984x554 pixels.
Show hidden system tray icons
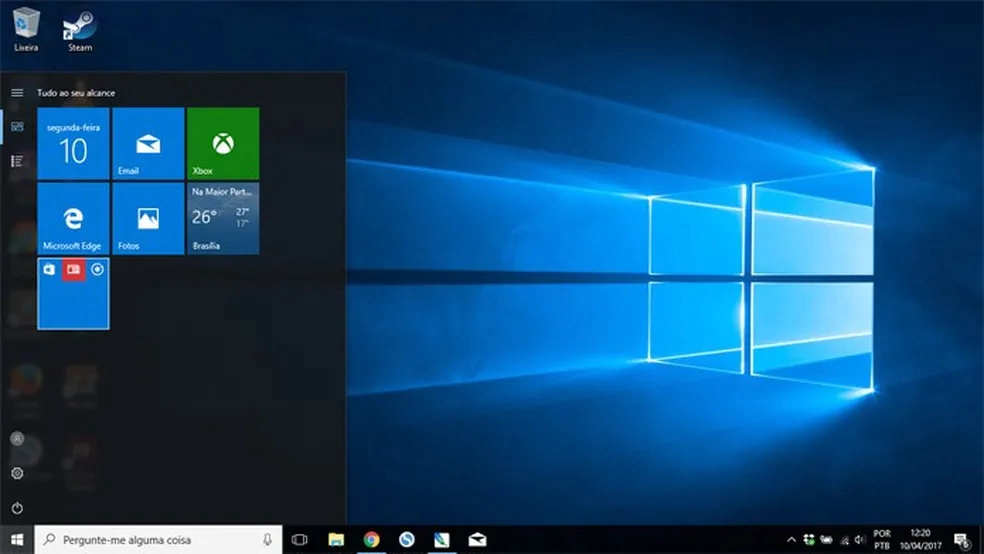(792, 540)
